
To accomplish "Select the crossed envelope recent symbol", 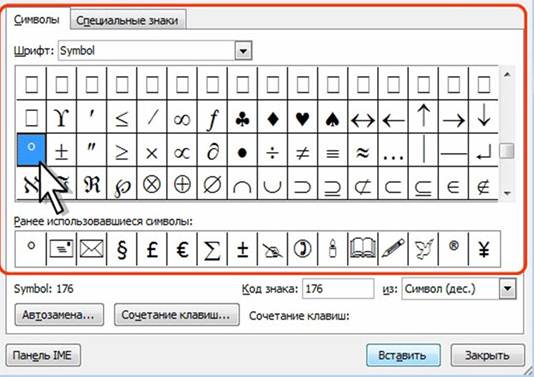I will [x=91, y=249].
